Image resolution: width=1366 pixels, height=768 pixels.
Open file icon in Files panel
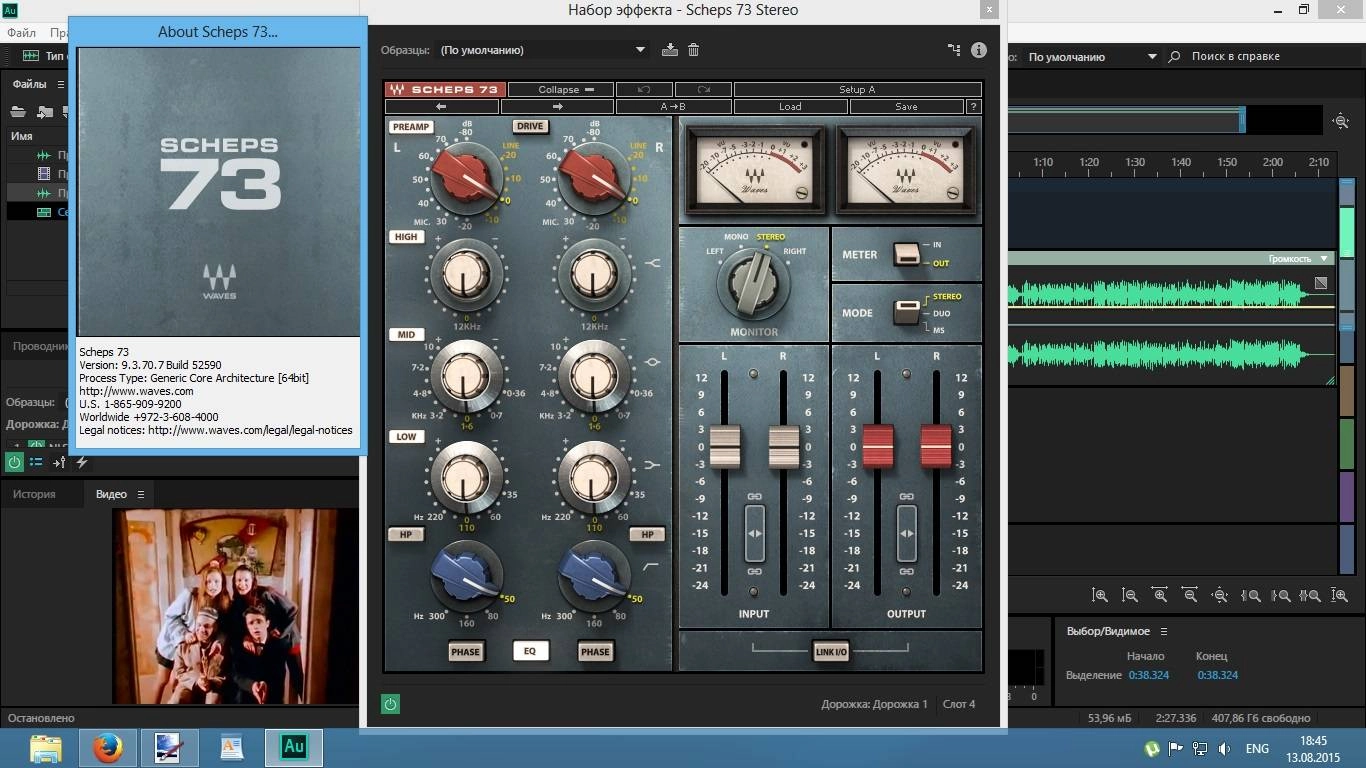pos(18,111)
